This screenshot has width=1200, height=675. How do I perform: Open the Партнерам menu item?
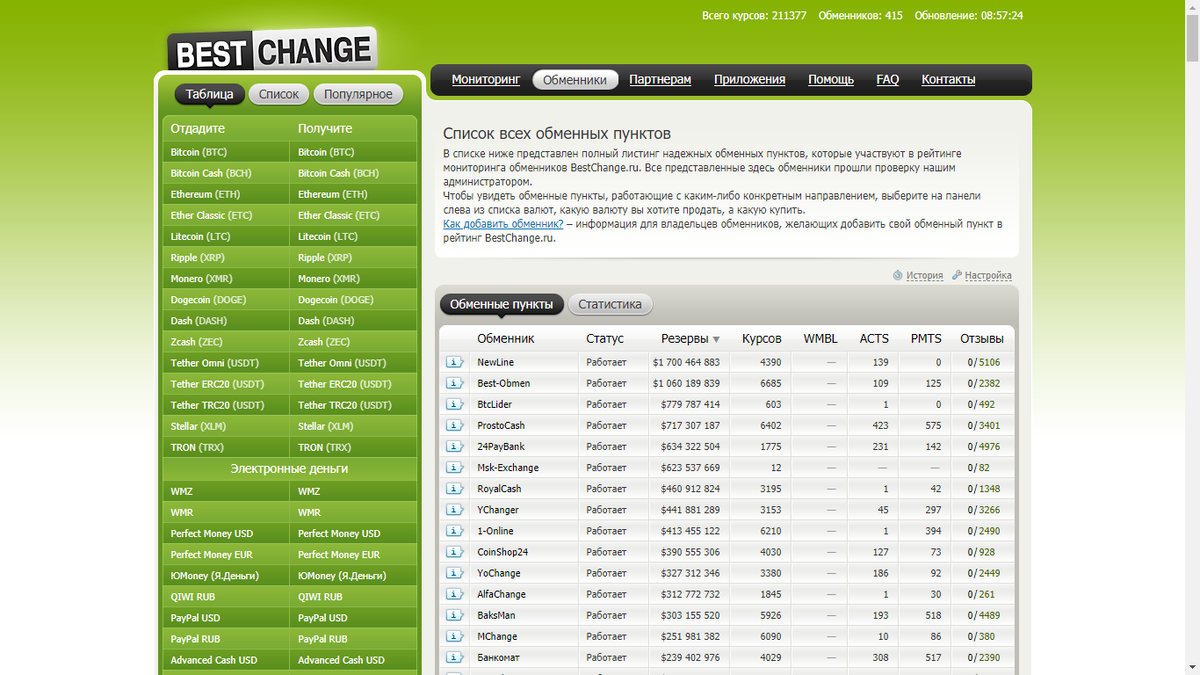tap(660, 80)
